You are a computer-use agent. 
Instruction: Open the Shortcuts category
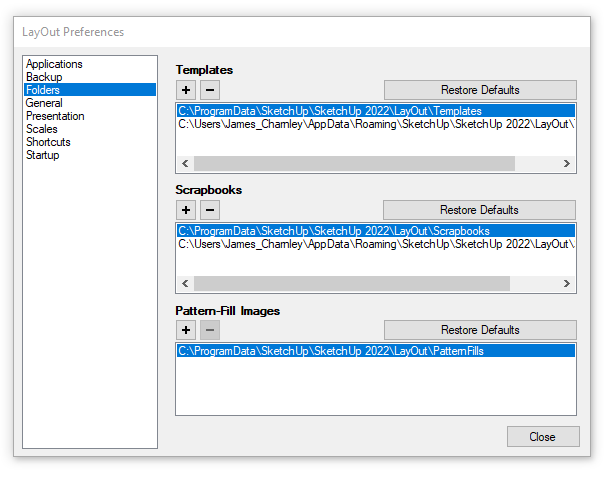pyautogui.click(x=47, y=142)
